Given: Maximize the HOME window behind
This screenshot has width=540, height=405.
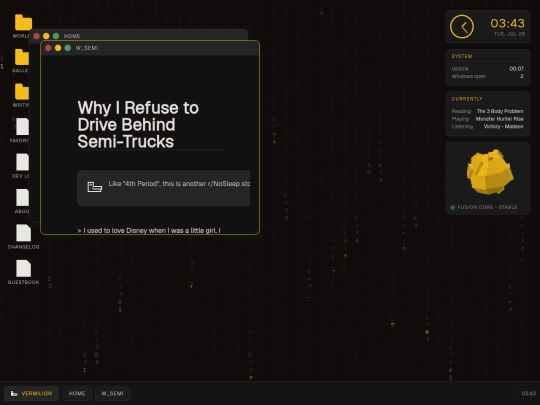Looking at the screenshot, I should pyautogui.click(x=56, y=36).
